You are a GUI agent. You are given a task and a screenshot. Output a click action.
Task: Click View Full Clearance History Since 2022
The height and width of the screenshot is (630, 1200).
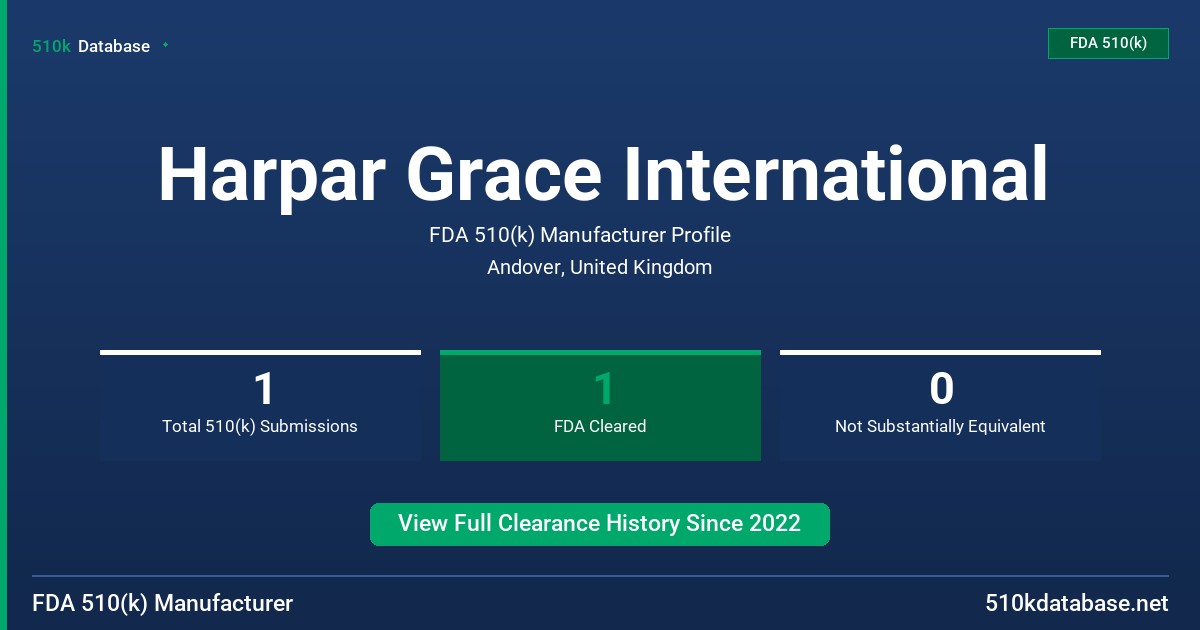600,524
